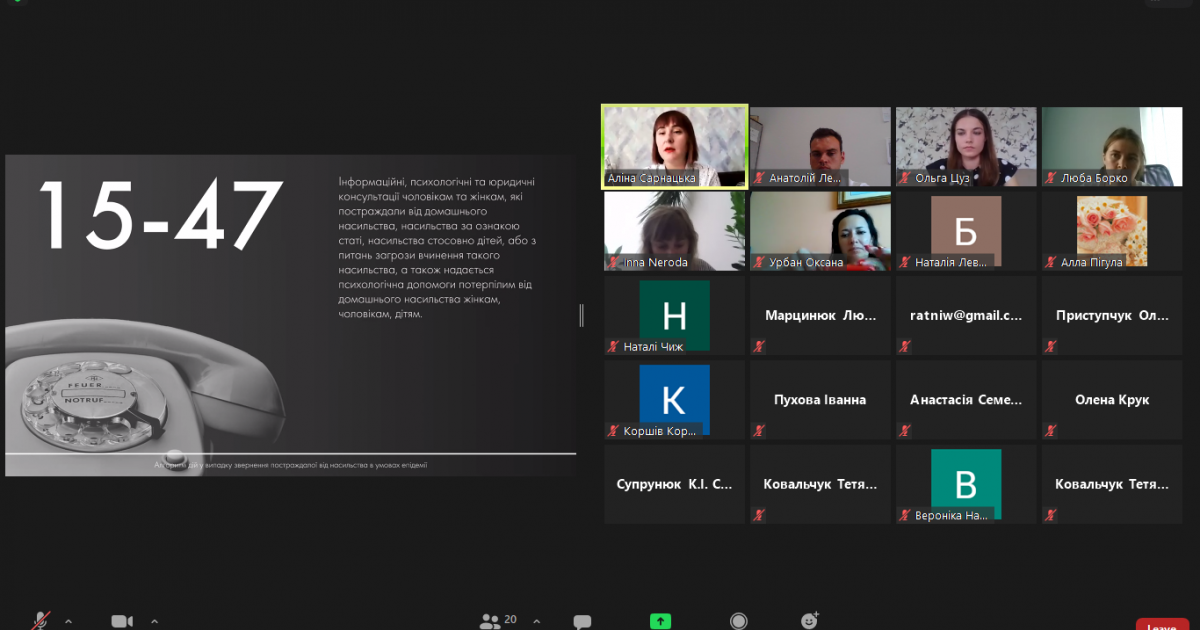Screen dimensions: 1200x630
Task: Select Ольга Цуз video tile
Action: (965, 145)
